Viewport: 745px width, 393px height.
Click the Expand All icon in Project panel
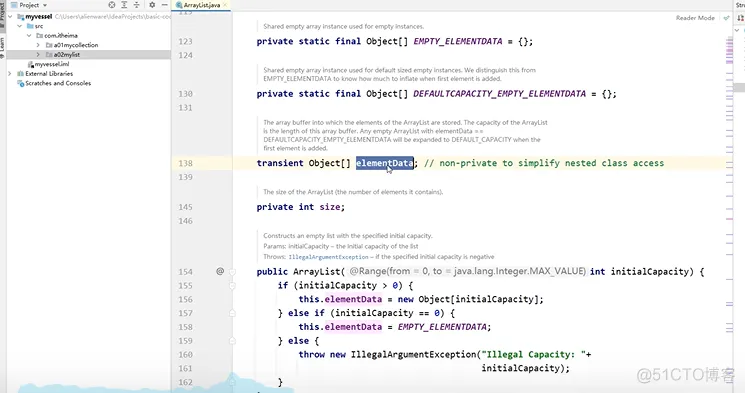point(124,5)
